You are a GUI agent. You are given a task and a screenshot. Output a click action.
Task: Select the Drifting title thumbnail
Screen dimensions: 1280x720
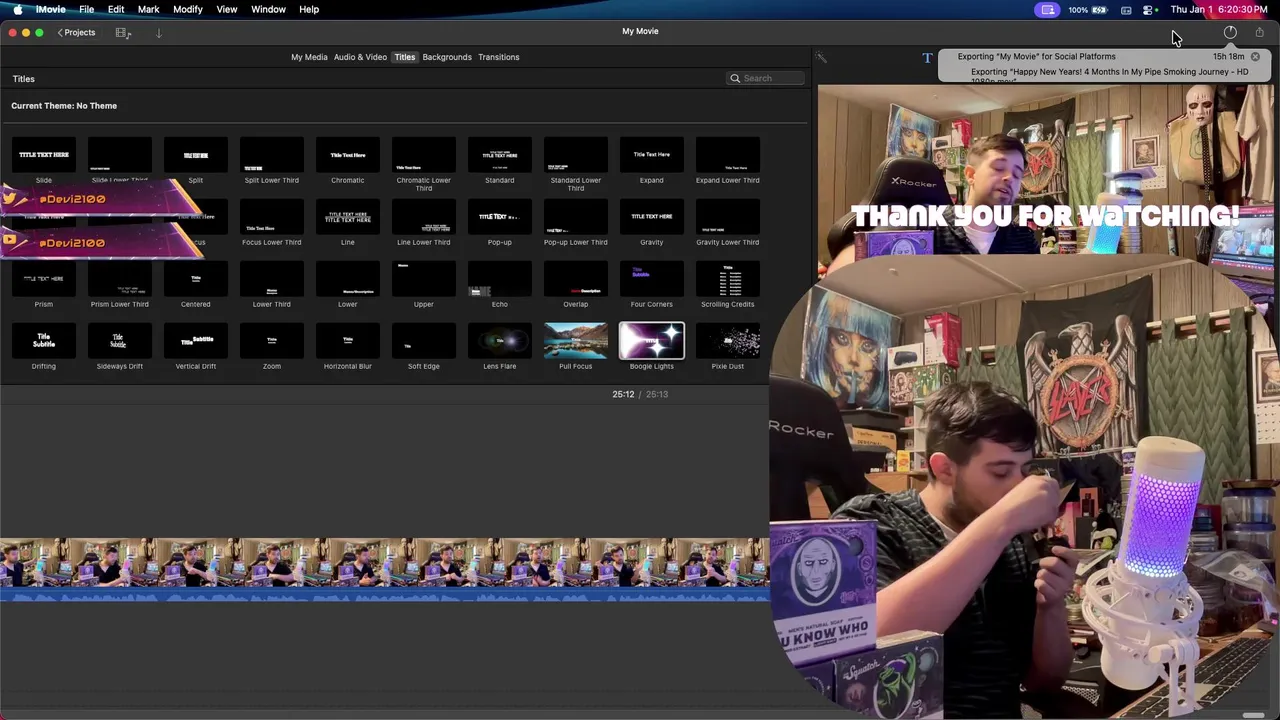[x=44, y=341]
